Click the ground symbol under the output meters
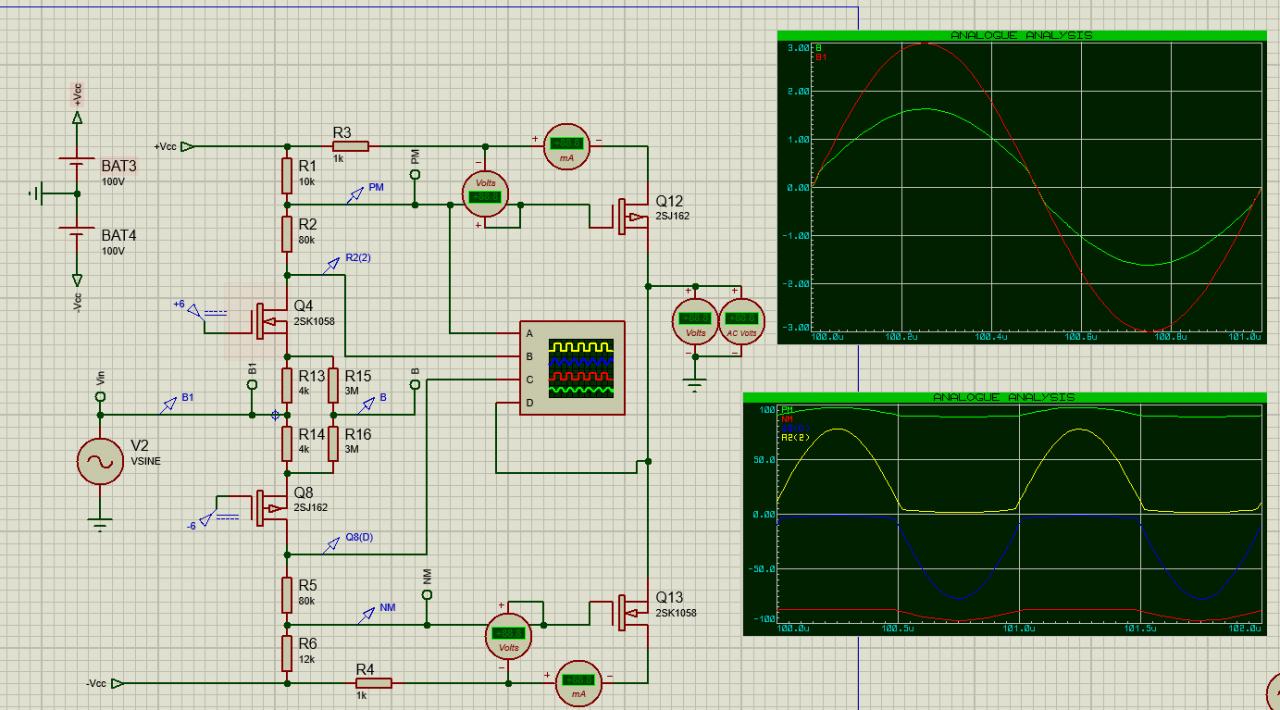Image resolution: width=1280 pixels, height=710 pixels. coord(692,380)
